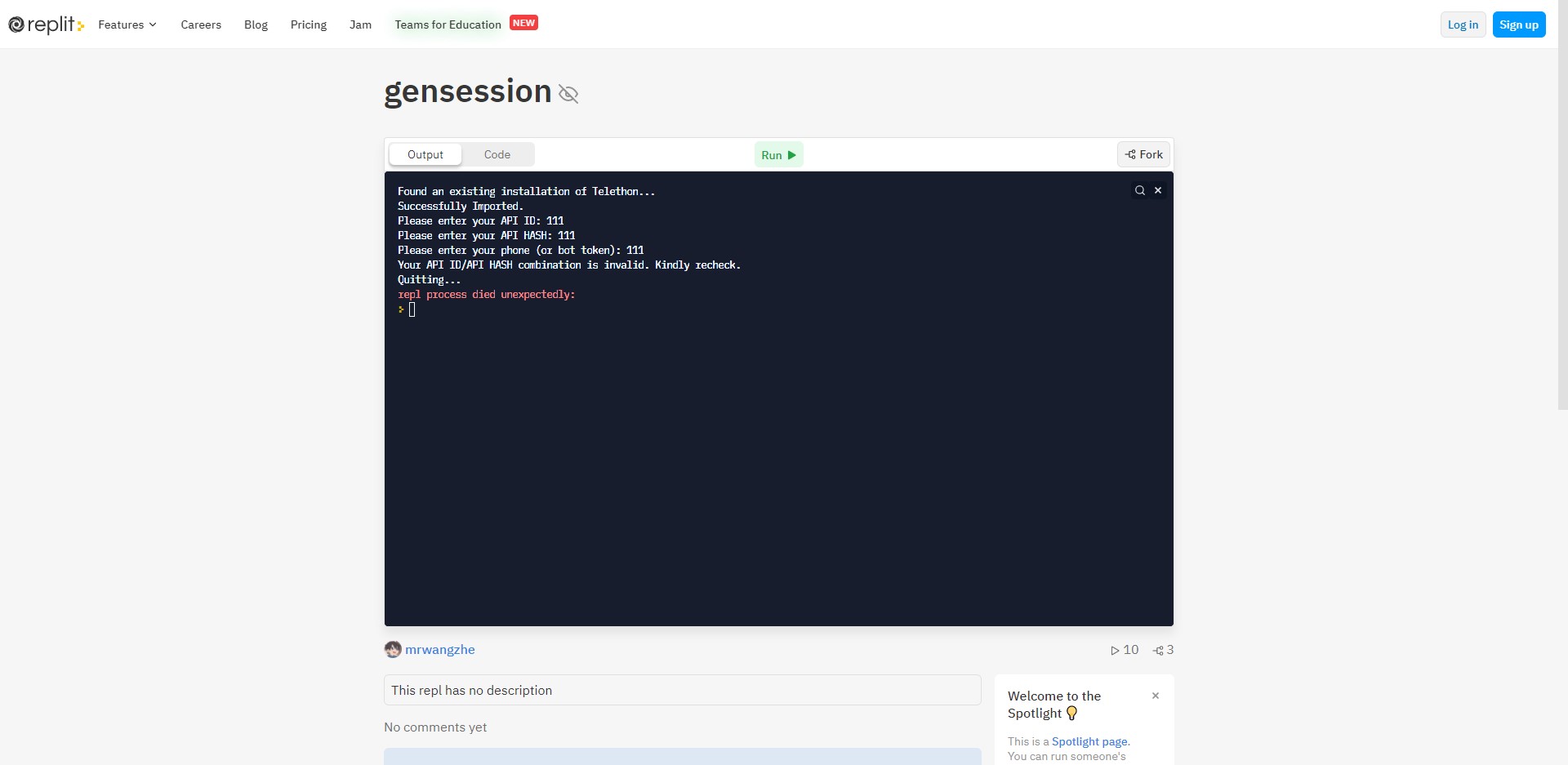
Task: Focus the console prompt cursor
Action: tap(412, 309)
